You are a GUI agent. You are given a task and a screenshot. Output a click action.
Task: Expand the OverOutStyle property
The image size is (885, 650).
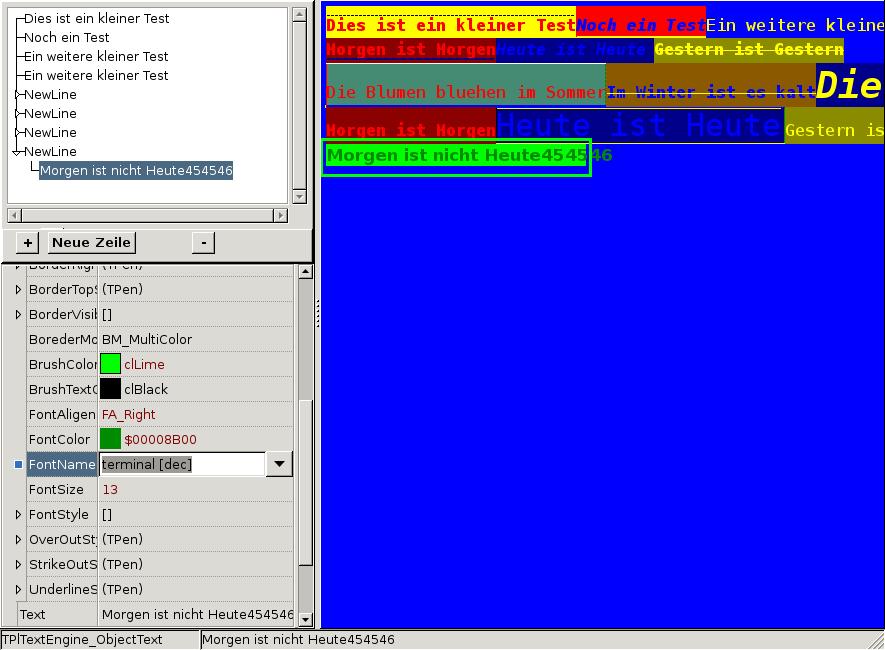18,539
